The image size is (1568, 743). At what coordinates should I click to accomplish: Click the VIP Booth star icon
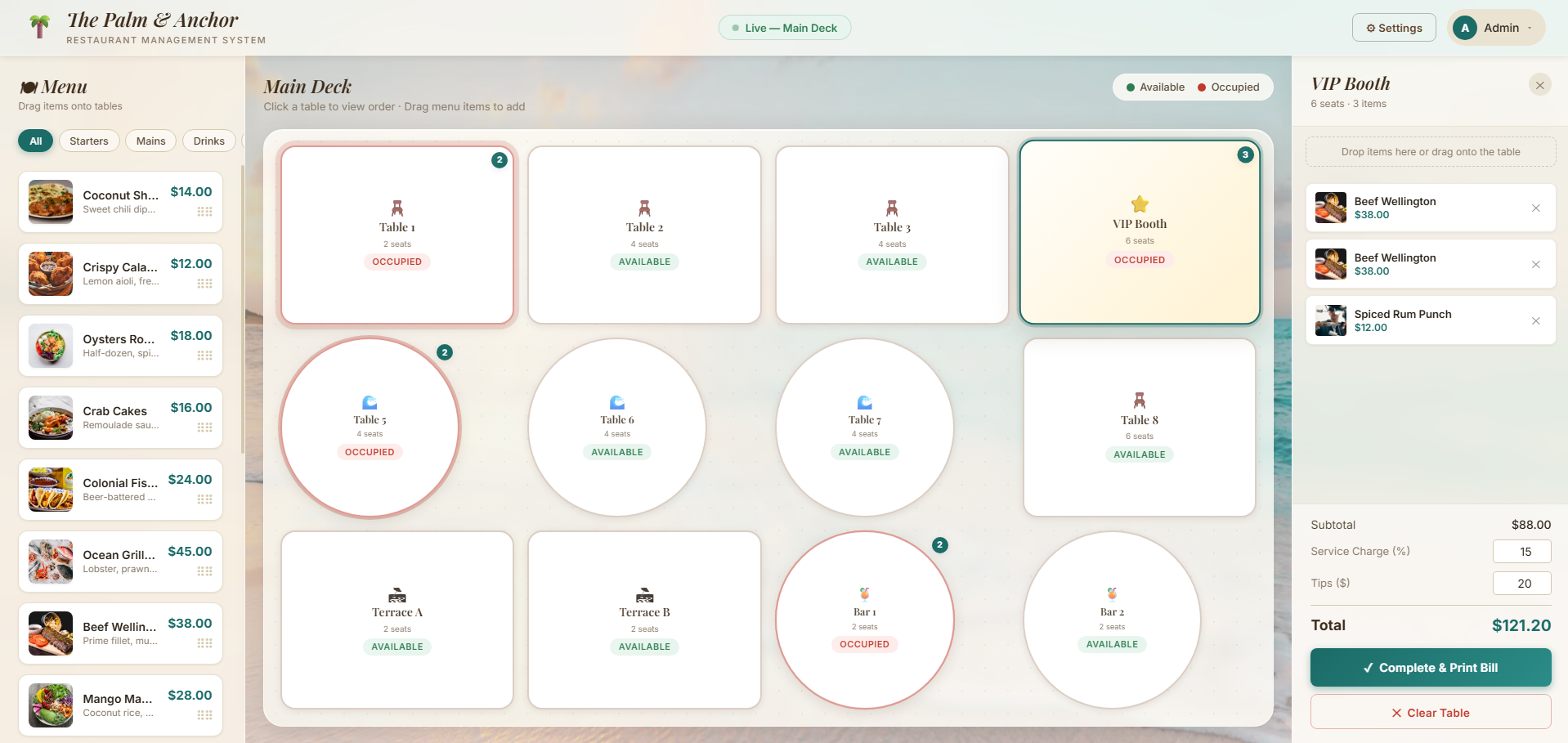[x=1139, y=204]
